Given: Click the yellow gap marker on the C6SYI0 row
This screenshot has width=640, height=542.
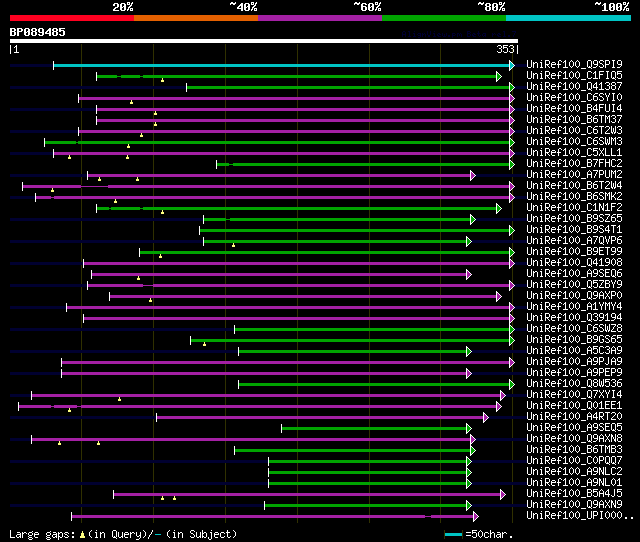Looking at the screenshot, I should (131, 102).
